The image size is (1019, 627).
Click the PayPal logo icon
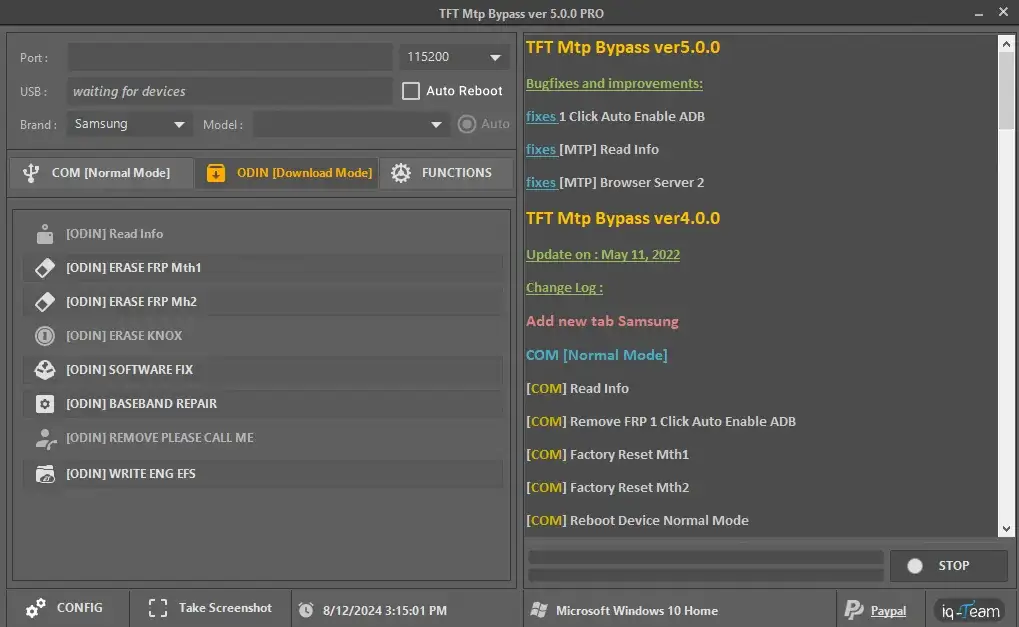[x=854, y=610]
